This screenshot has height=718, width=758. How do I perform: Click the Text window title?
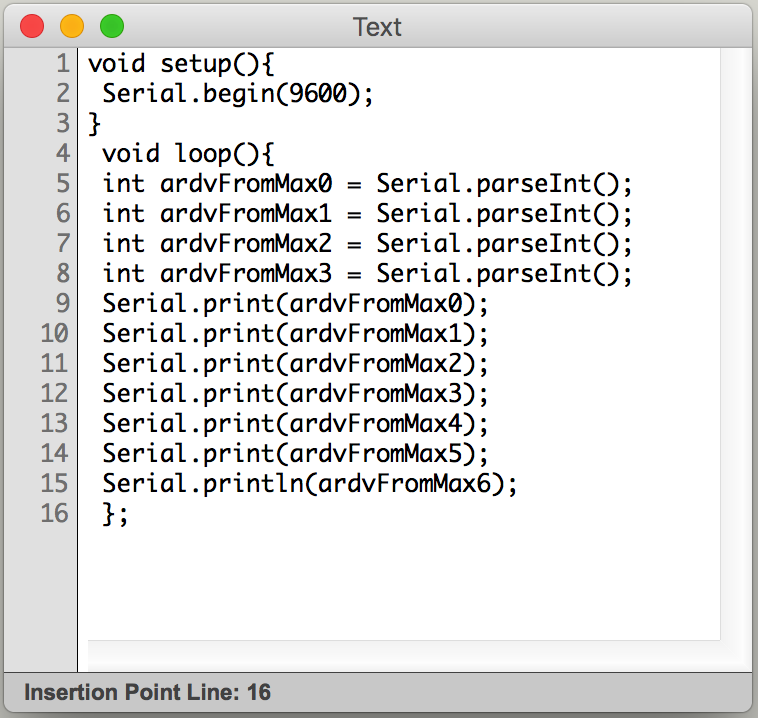(377, 27)
